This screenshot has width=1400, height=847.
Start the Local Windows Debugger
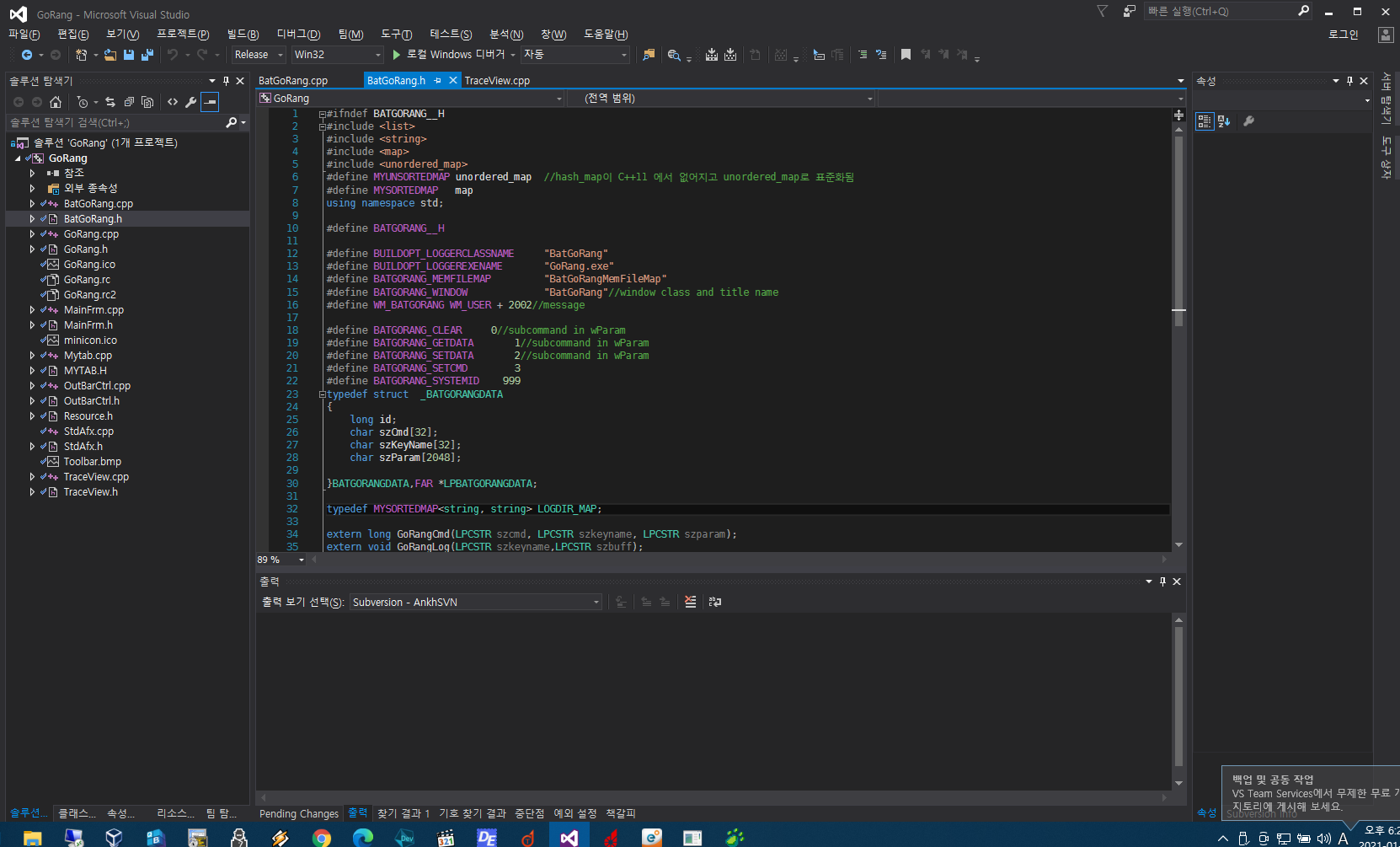[x=455, y=55]
